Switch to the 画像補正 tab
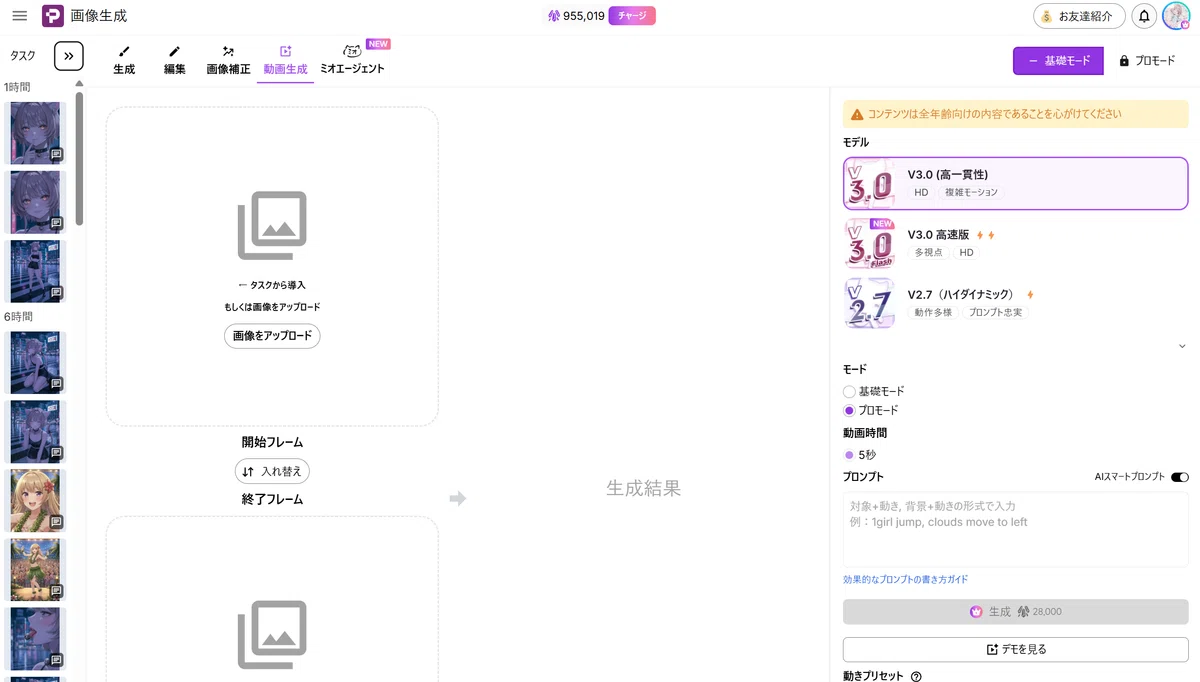 click(x=228, y=60)
